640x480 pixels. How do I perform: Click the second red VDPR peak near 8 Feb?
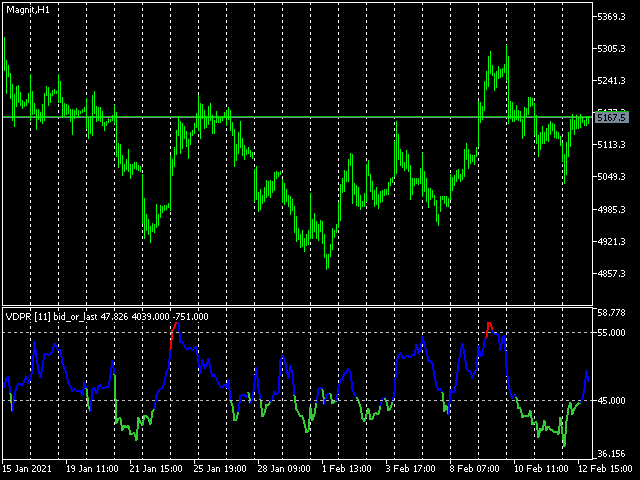[x=489, y=329]
